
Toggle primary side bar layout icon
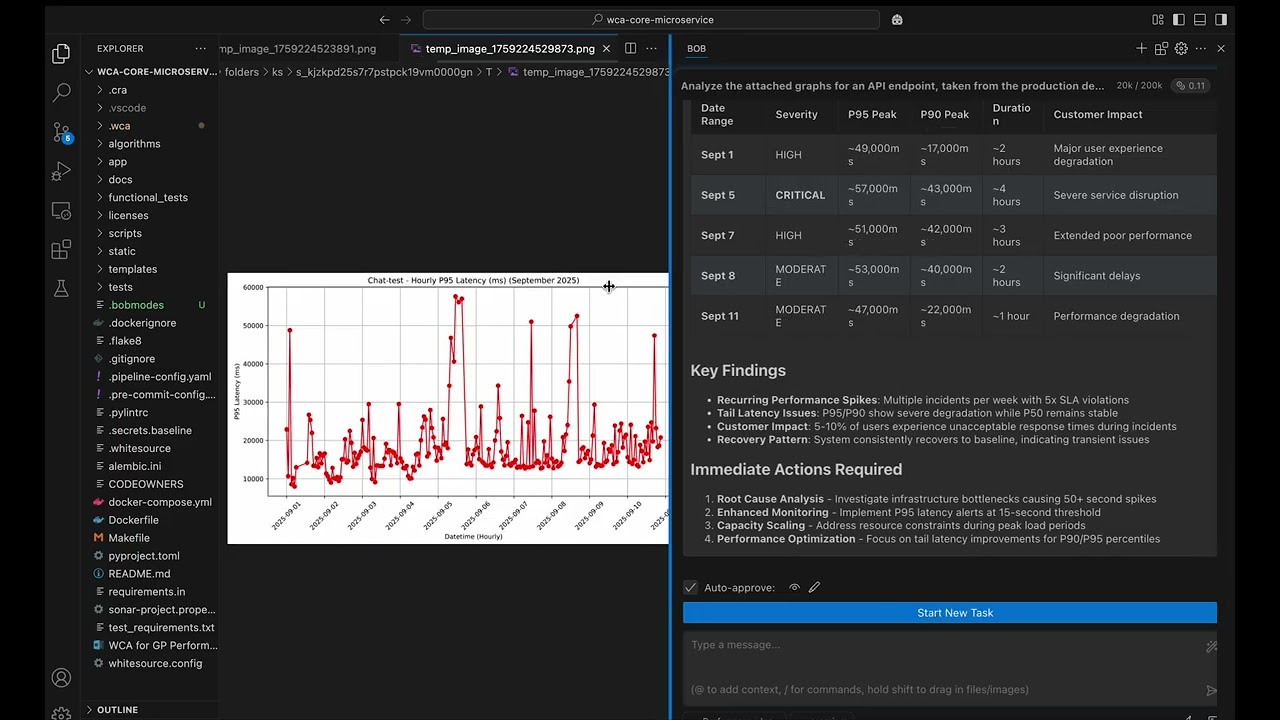pos(1179,19)
